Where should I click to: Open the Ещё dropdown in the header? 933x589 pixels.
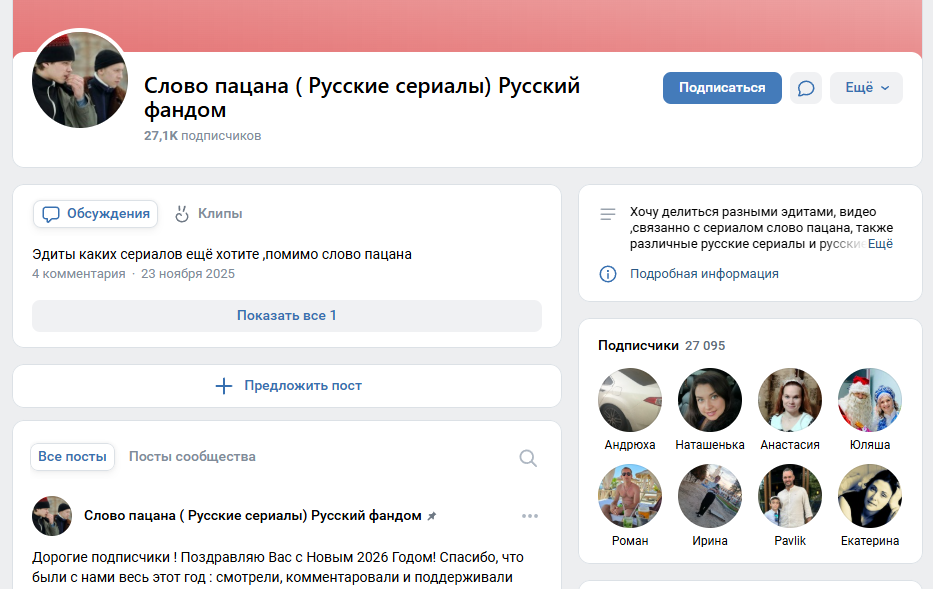pos(866,88)
